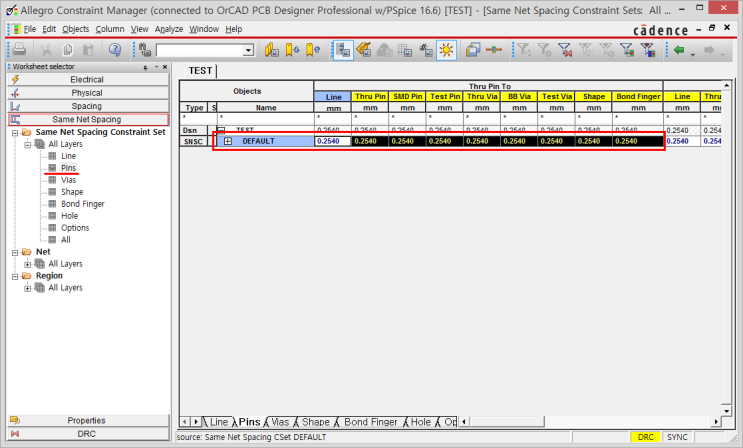Click the Find binoculars icon beside the search box
Viewport: 743px width, 448px height.
pos(145,49)
